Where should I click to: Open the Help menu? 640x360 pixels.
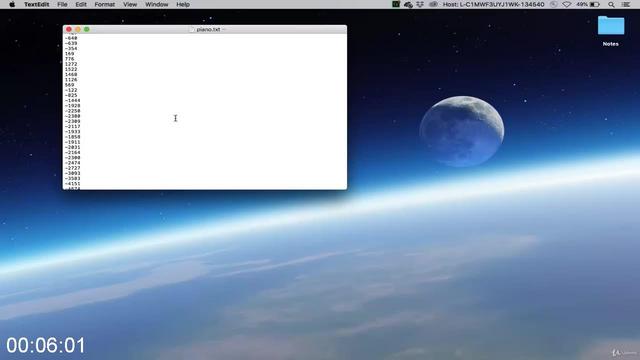[183, 4]
